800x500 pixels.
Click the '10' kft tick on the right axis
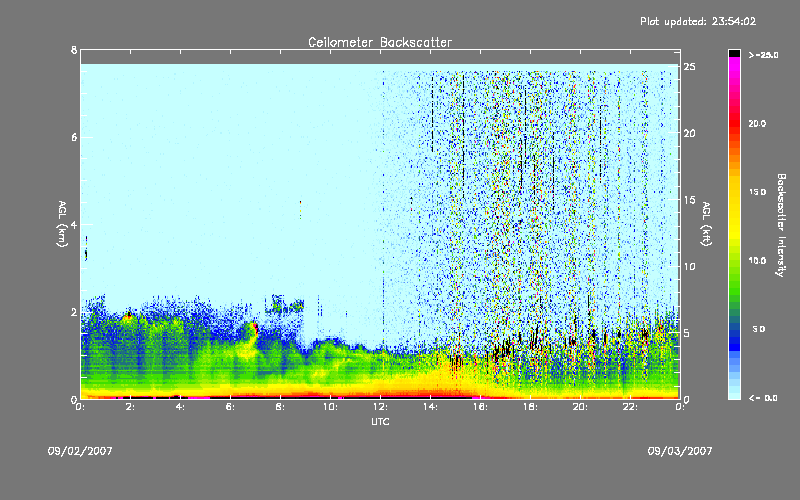(x=690, y=266)
